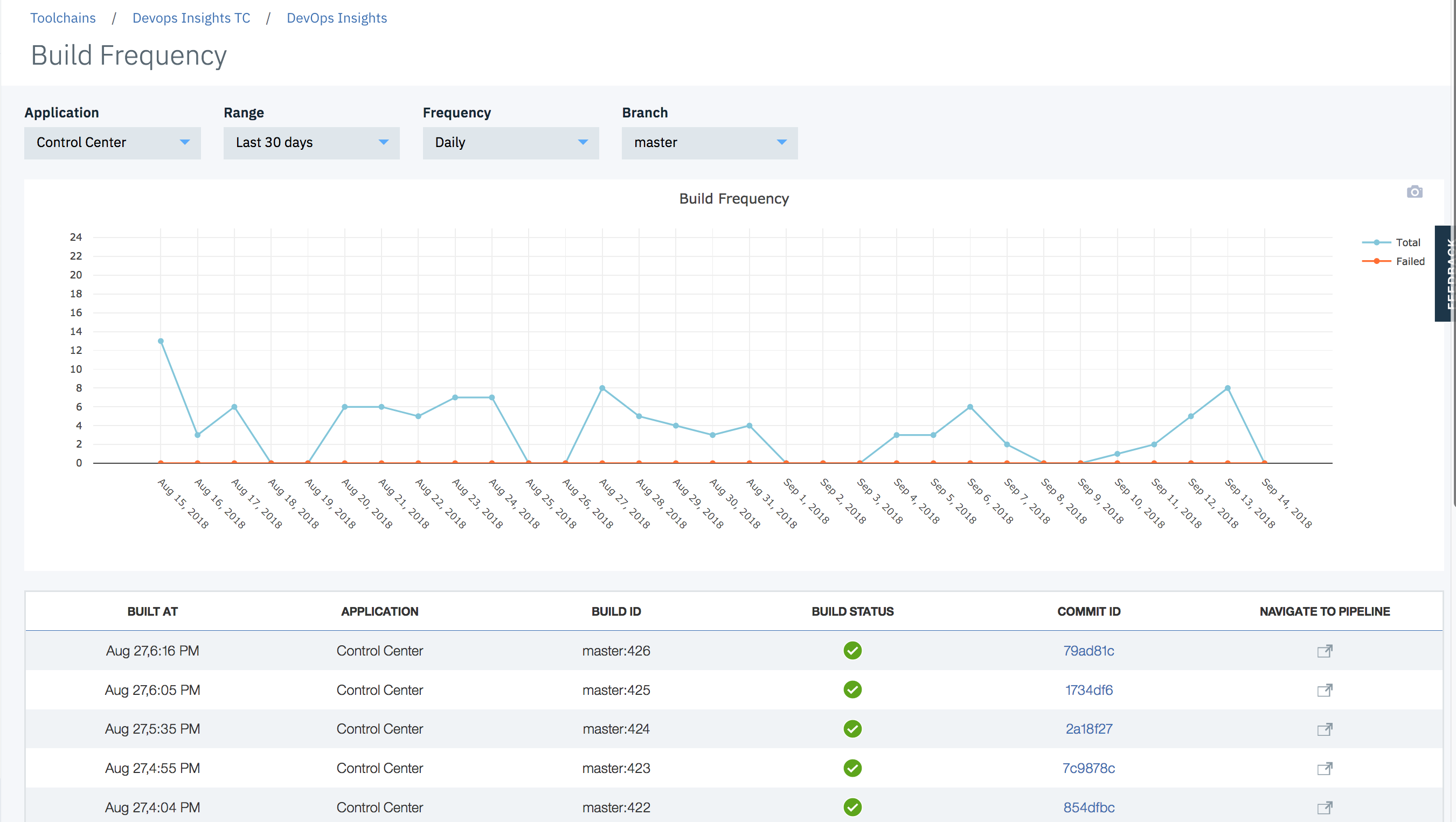Open the Frequency dropdown set to Daily

click(x=510, y=143)
